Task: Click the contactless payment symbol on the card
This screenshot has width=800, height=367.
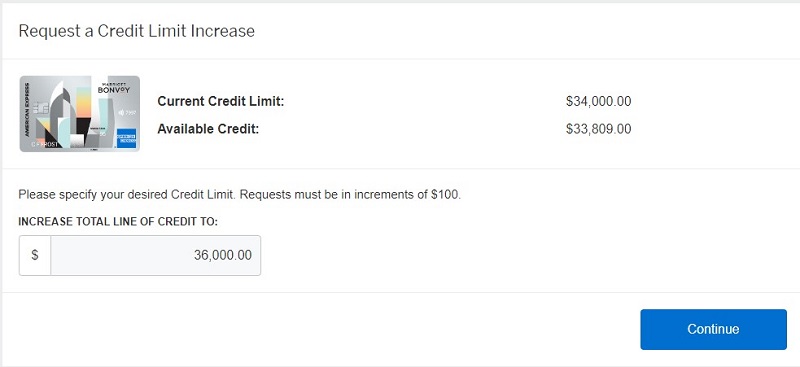Action: point(122,112)
